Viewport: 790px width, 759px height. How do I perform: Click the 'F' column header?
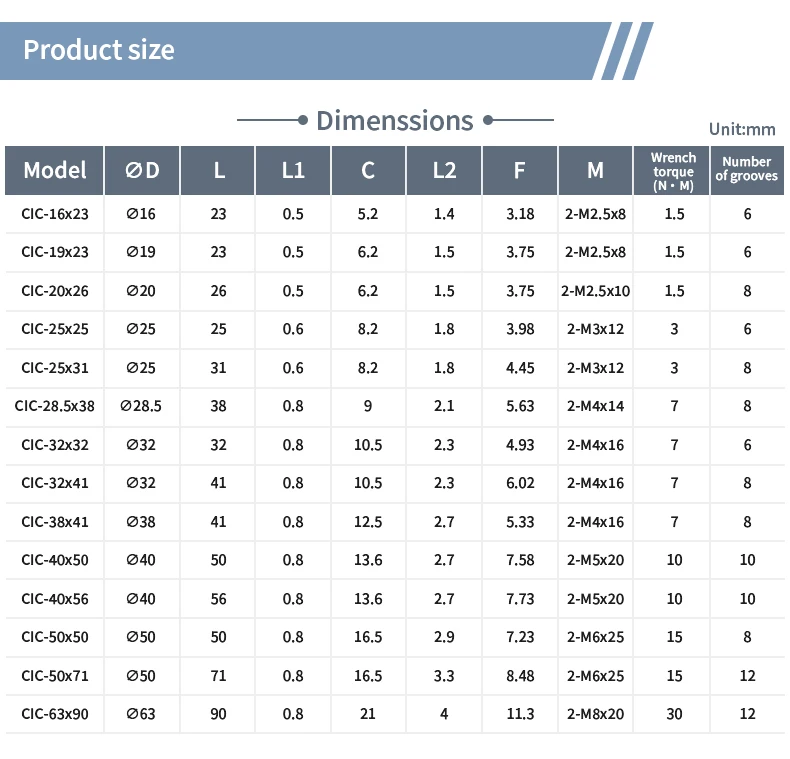pyautogui.click(x=520, y=170)
